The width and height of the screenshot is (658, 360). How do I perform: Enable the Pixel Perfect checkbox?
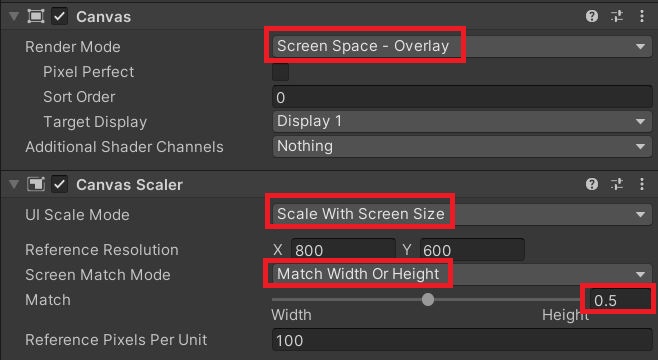pos(280,72)
